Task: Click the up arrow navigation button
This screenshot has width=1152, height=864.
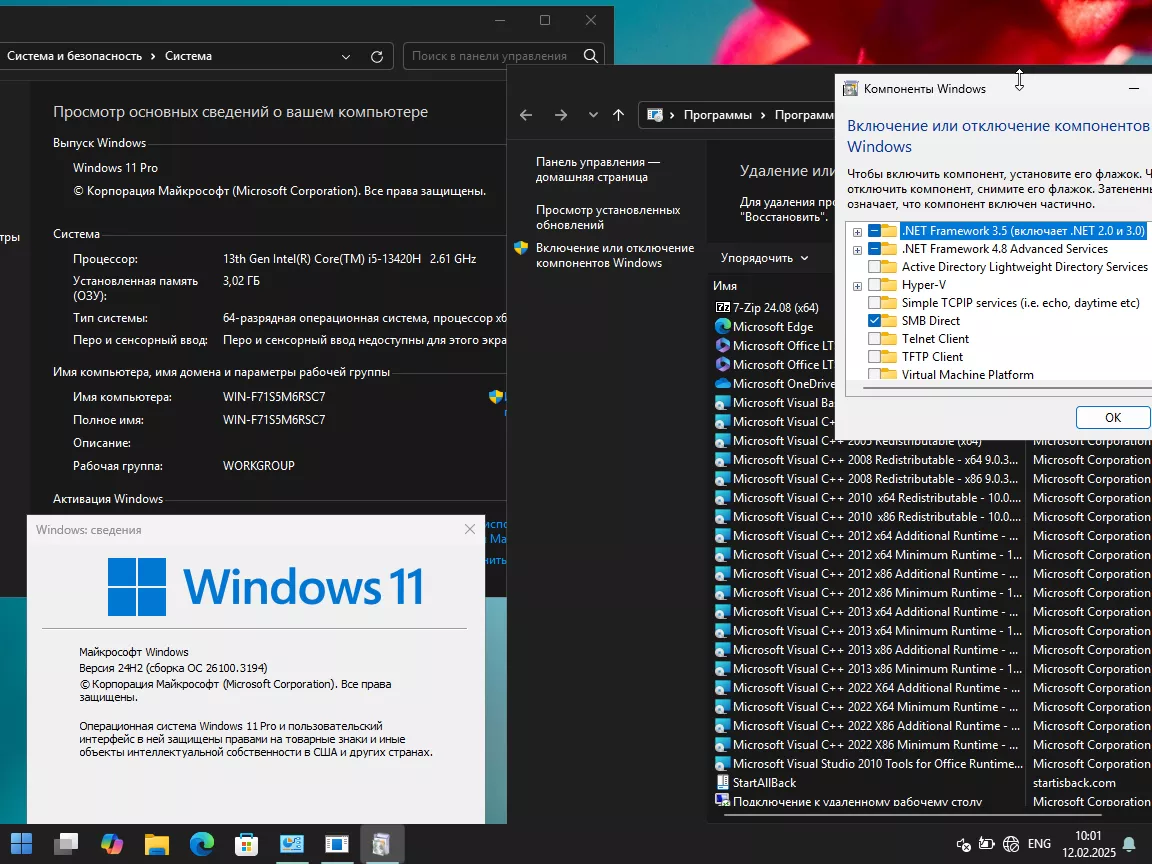Action: tap(618, 115)
